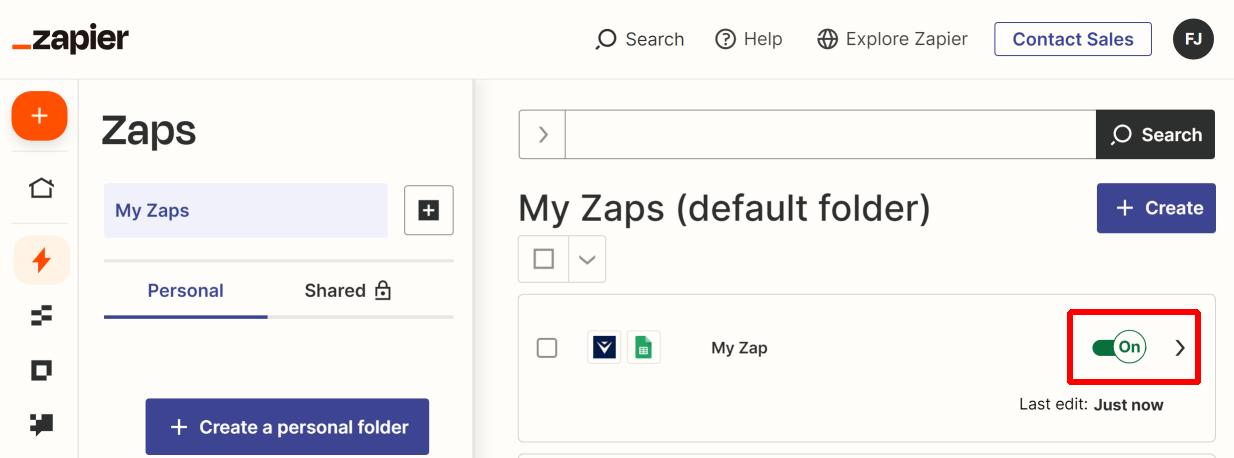
Task: Open the FJ account avatar
Action: tap(1193, 39)
